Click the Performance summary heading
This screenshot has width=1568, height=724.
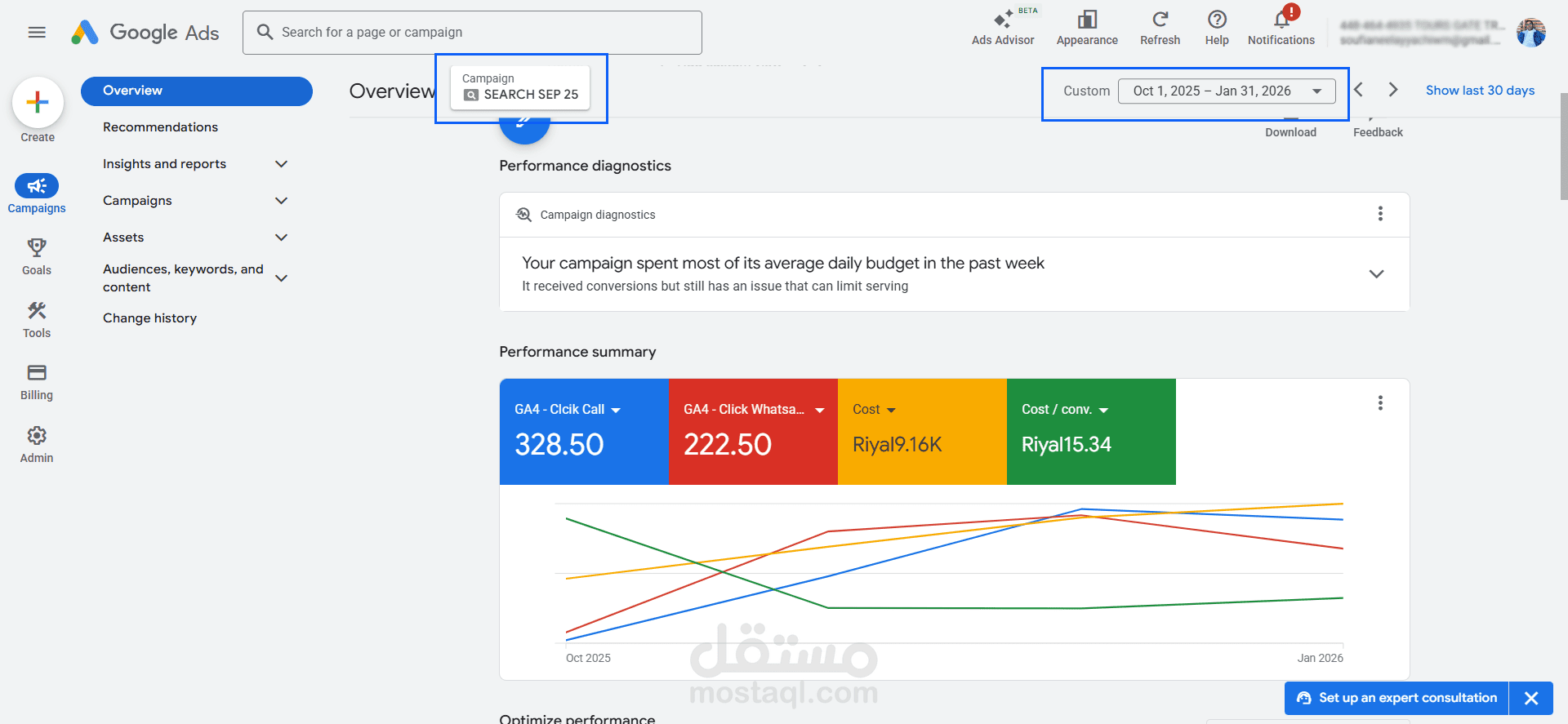point(577,352)
